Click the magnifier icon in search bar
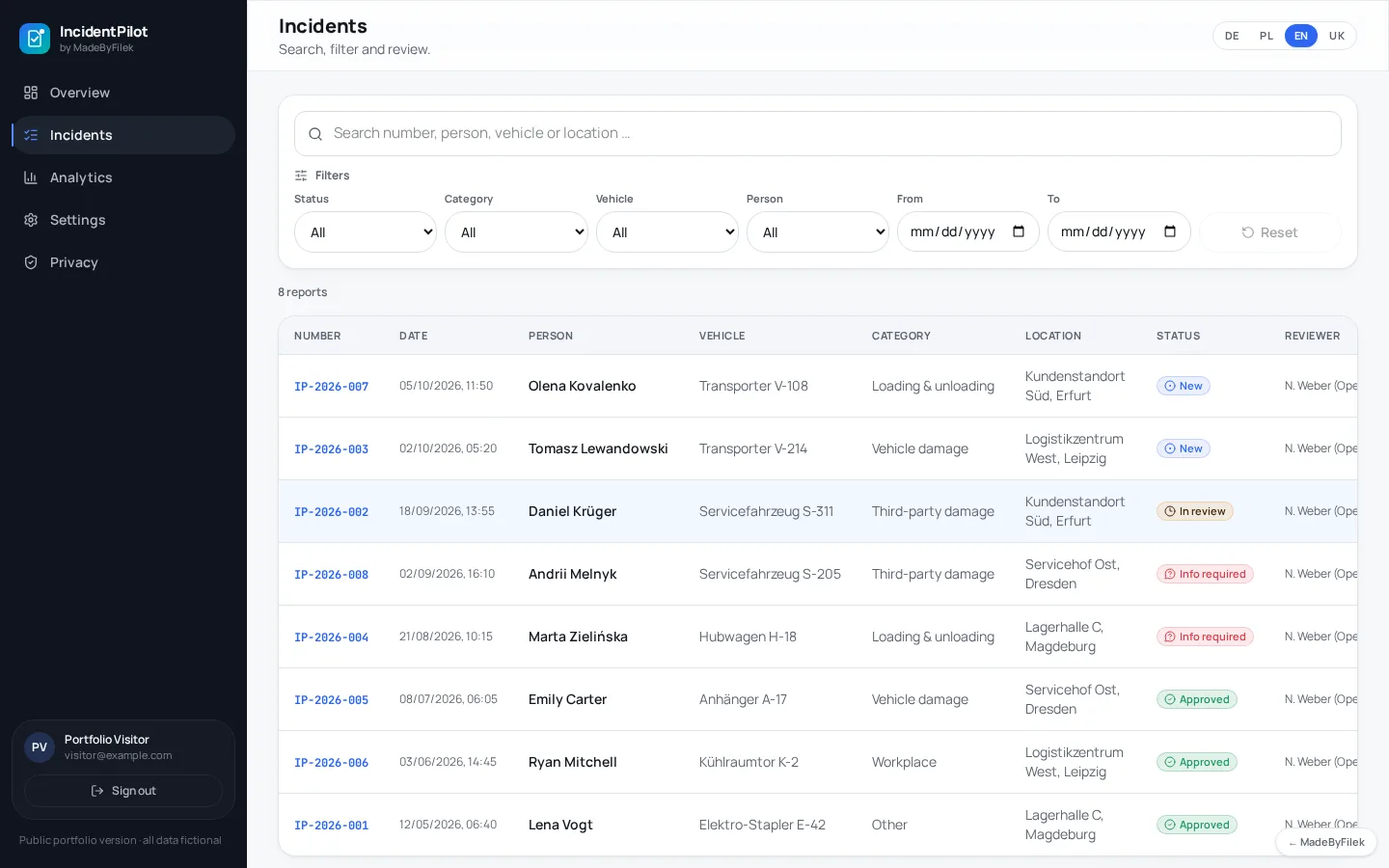 pyautogui.click(x=315, y=134)
